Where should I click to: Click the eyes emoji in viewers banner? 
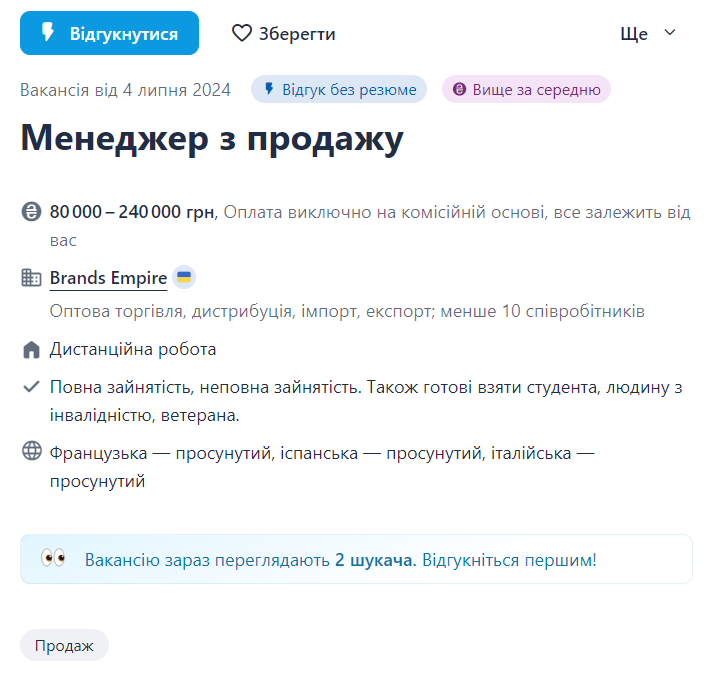53,559
